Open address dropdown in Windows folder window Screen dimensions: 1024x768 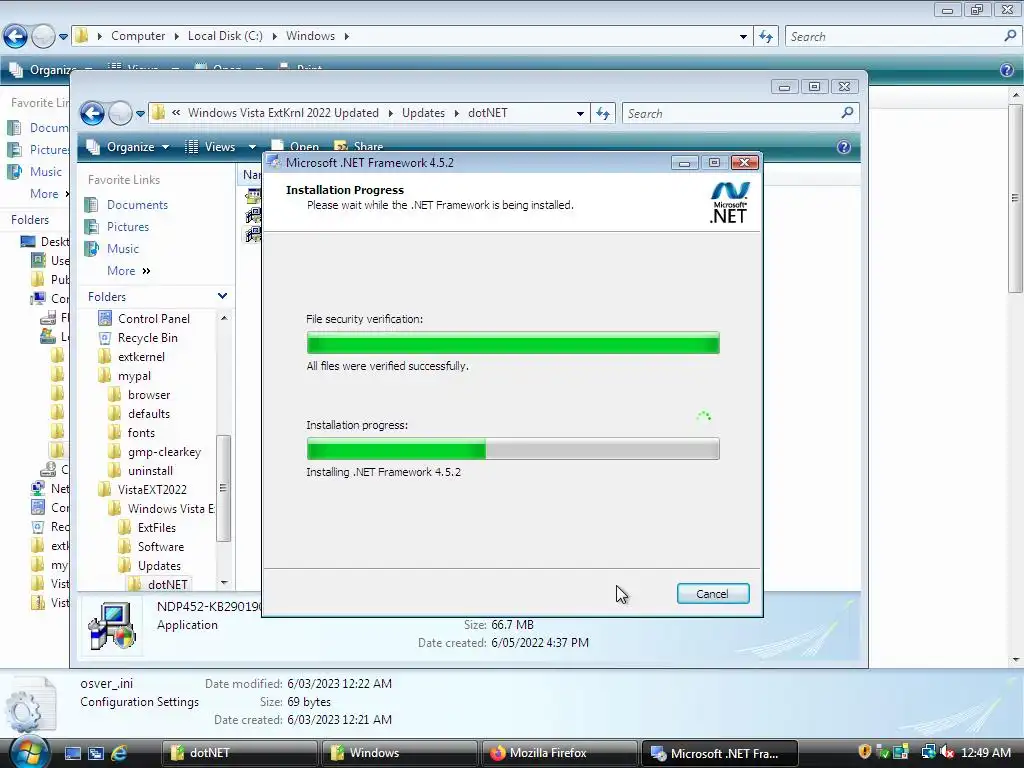(x=743, y=37)
